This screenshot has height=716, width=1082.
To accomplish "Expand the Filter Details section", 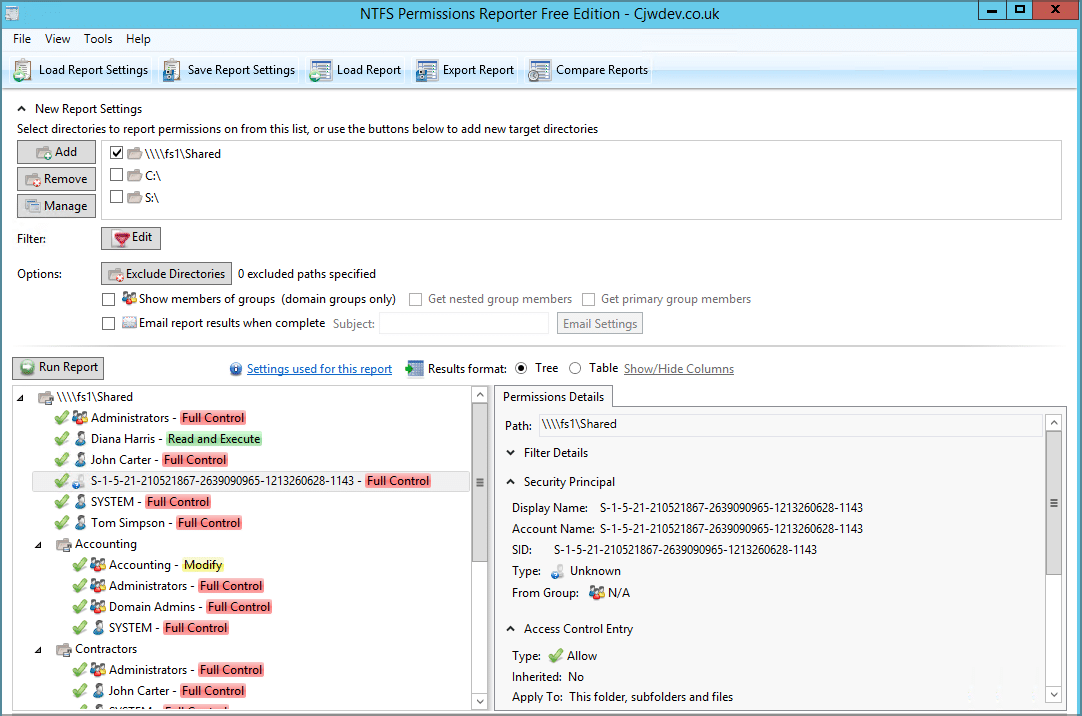I will (511, 453).
